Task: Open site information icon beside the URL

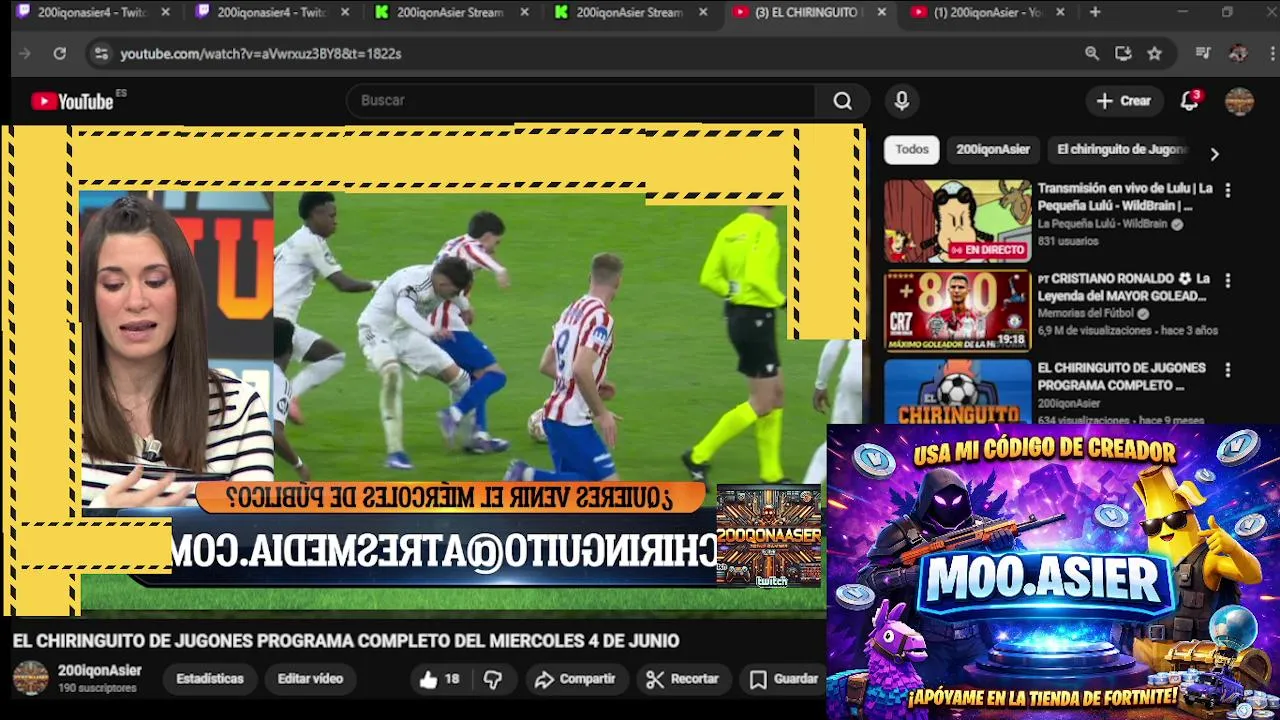Action: point(100,54)
